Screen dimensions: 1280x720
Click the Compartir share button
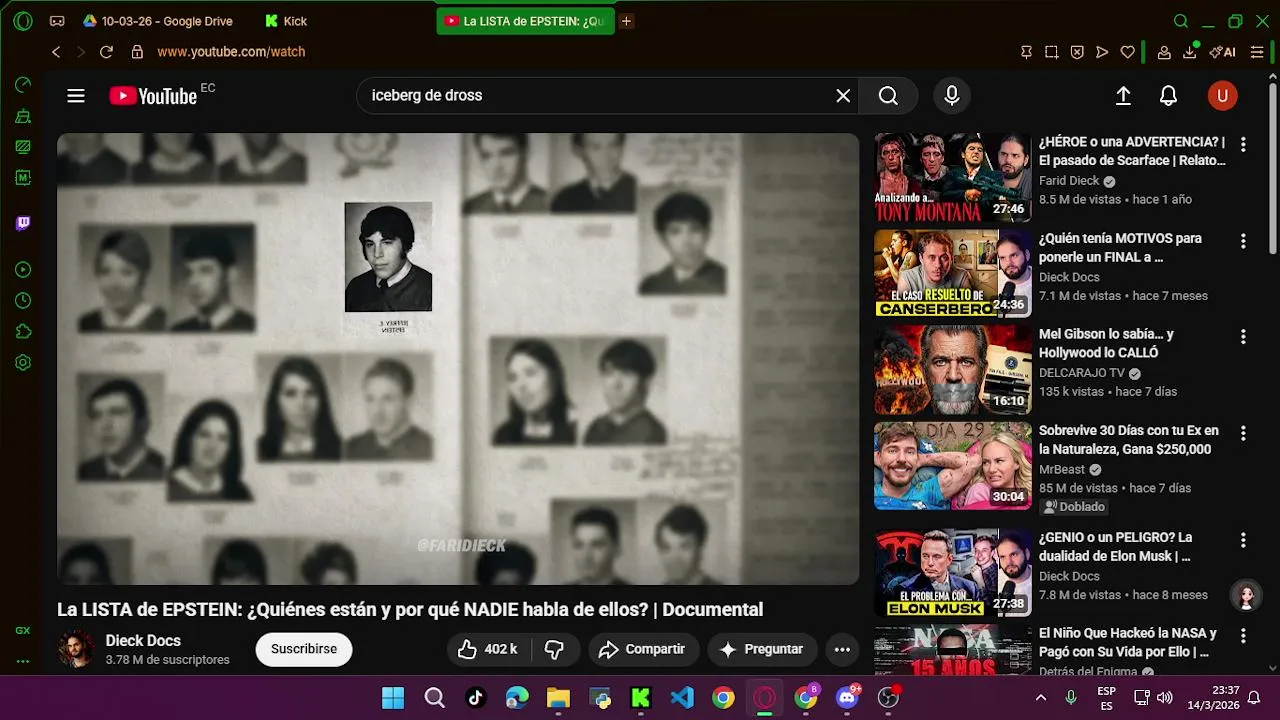tap(642, 650)
